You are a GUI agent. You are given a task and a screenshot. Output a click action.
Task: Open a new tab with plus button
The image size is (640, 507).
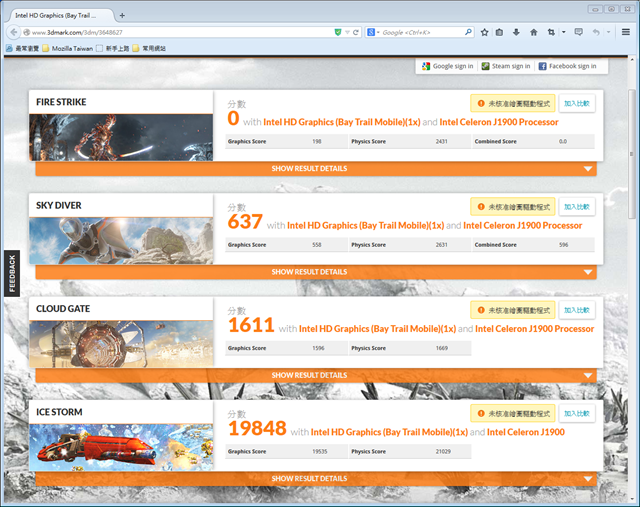coord(122,16)
